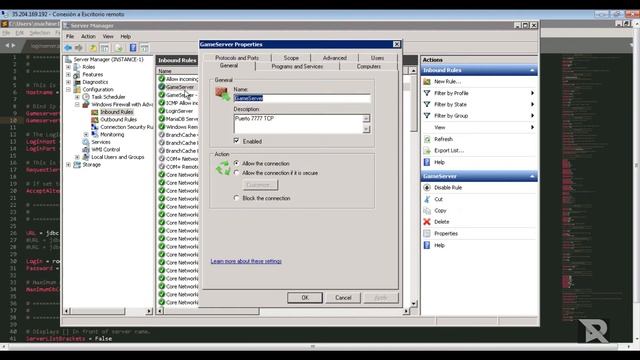Click the New Rule icon in Actions
The width and height of the screenshot is (640, 360).
tap(427, 82)
